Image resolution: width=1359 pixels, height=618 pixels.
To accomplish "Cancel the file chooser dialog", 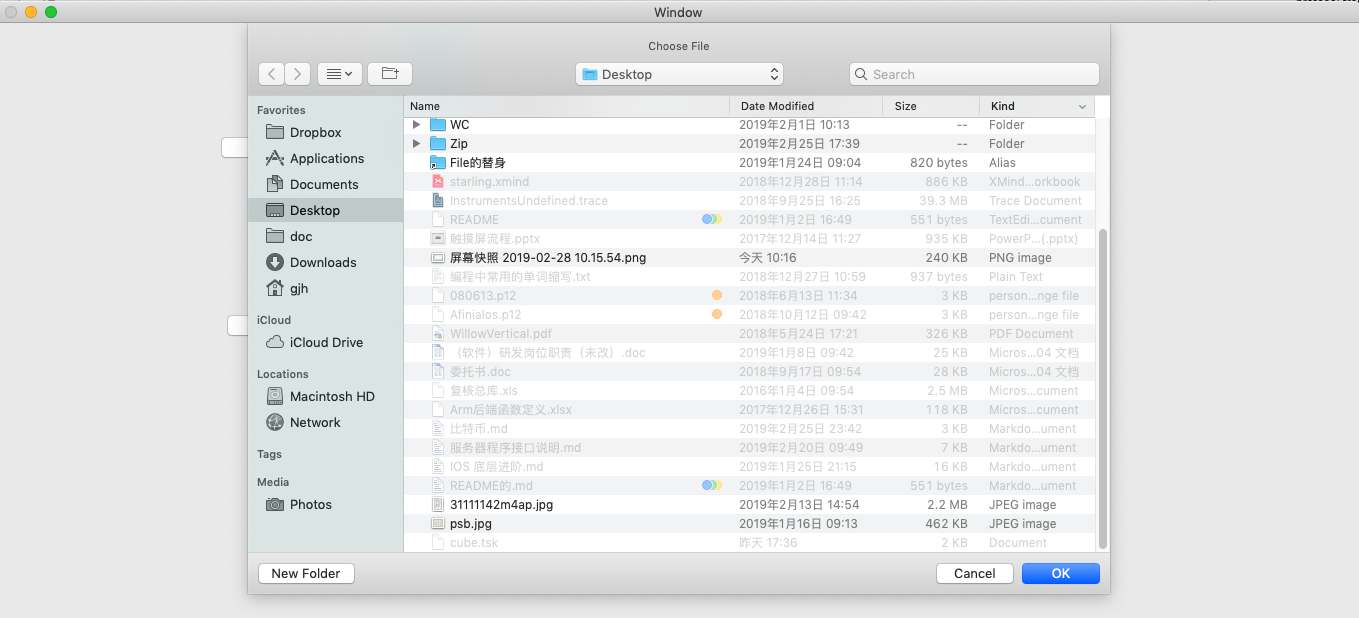I will [x=974, y=573].
